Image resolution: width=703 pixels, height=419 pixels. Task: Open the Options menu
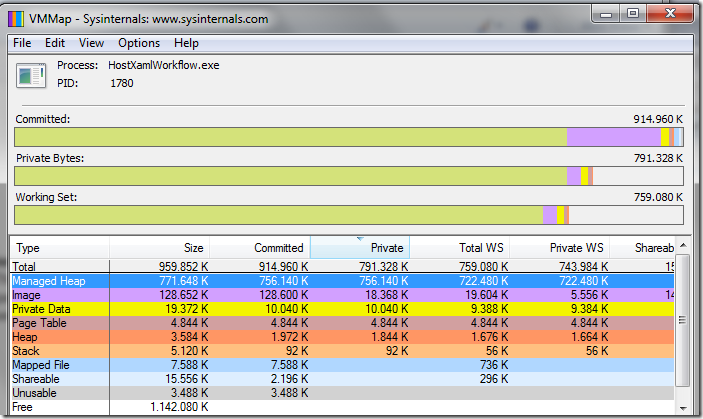[139, 43]
